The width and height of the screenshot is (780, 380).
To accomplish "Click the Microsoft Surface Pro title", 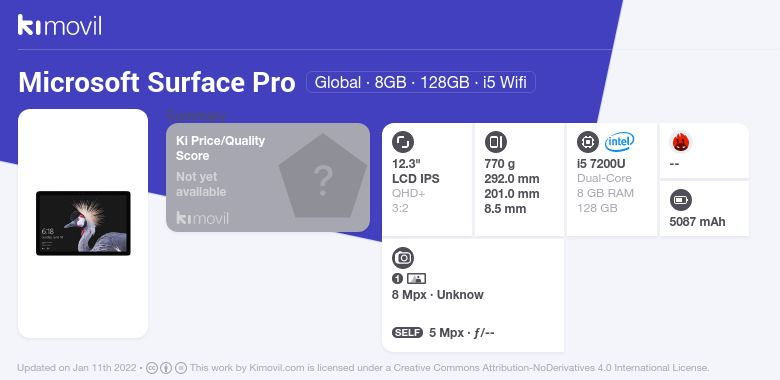I will [x=157, y=83].
